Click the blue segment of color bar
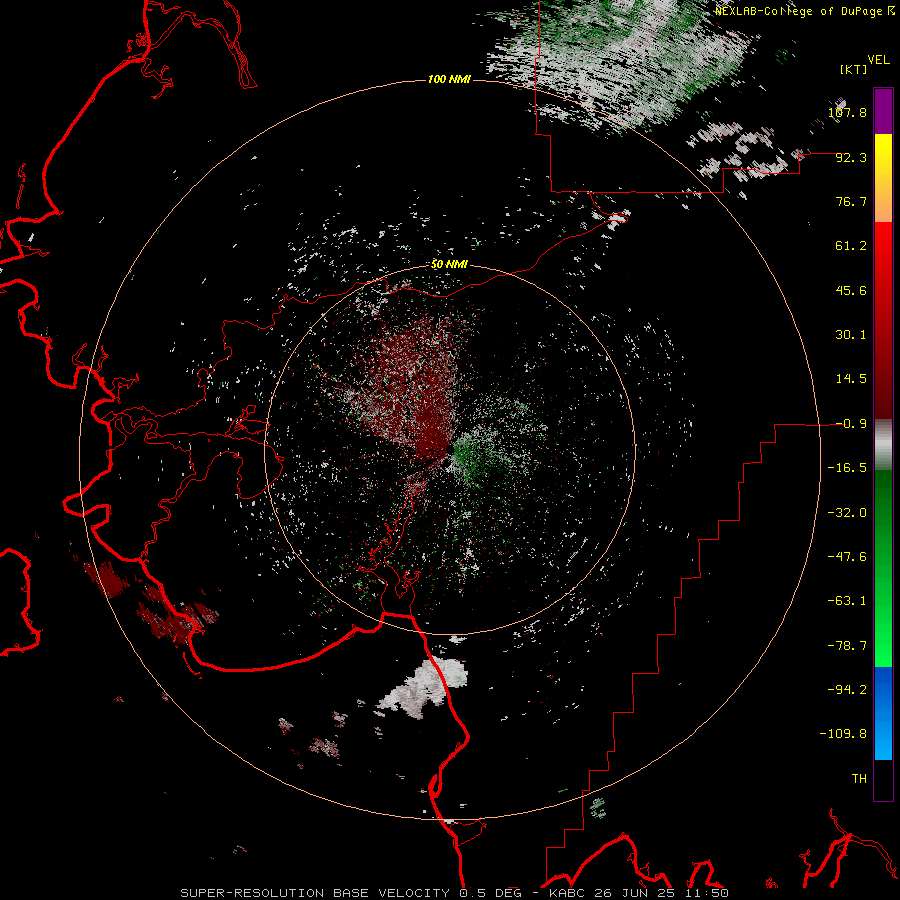900x900 pixels. pos(883,713)
